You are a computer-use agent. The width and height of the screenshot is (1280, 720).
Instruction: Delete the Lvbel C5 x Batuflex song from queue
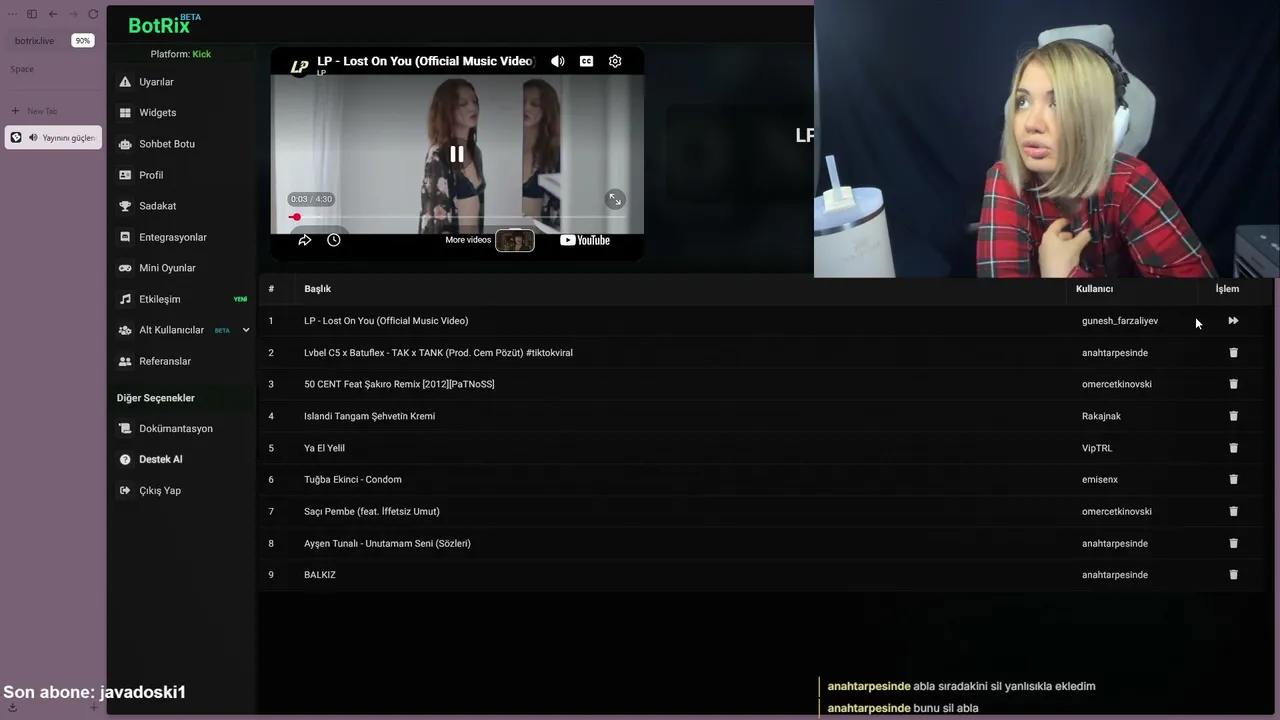tap(1233, 353)
